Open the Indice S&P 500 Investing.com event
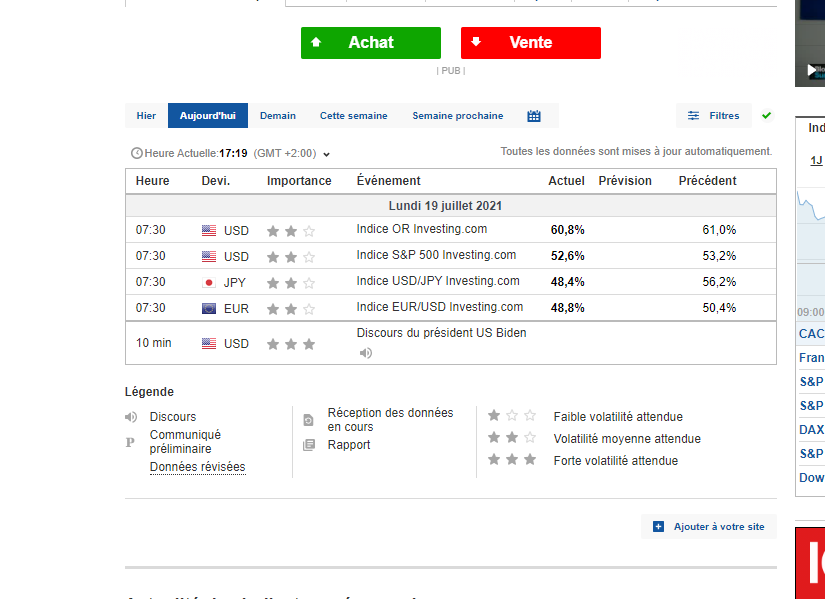Image resolution: width=825 pixels, height=599 pixels. pos(436,255)
